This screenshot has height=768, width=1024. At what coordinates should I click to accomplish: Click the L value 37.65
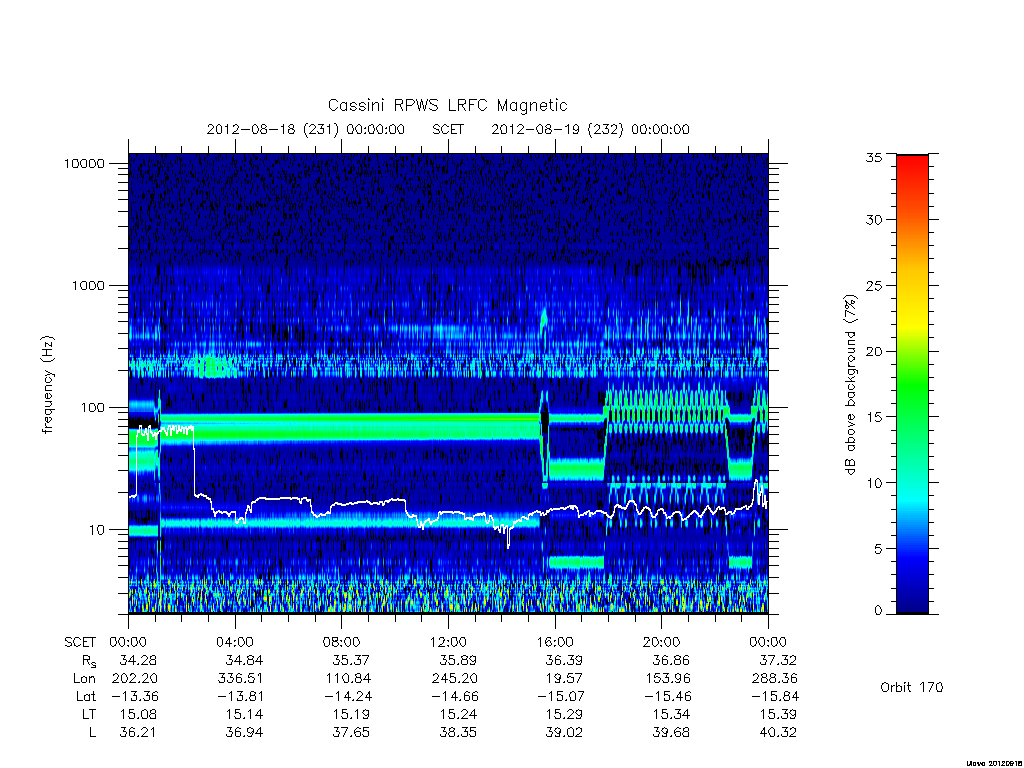point(351,732)
